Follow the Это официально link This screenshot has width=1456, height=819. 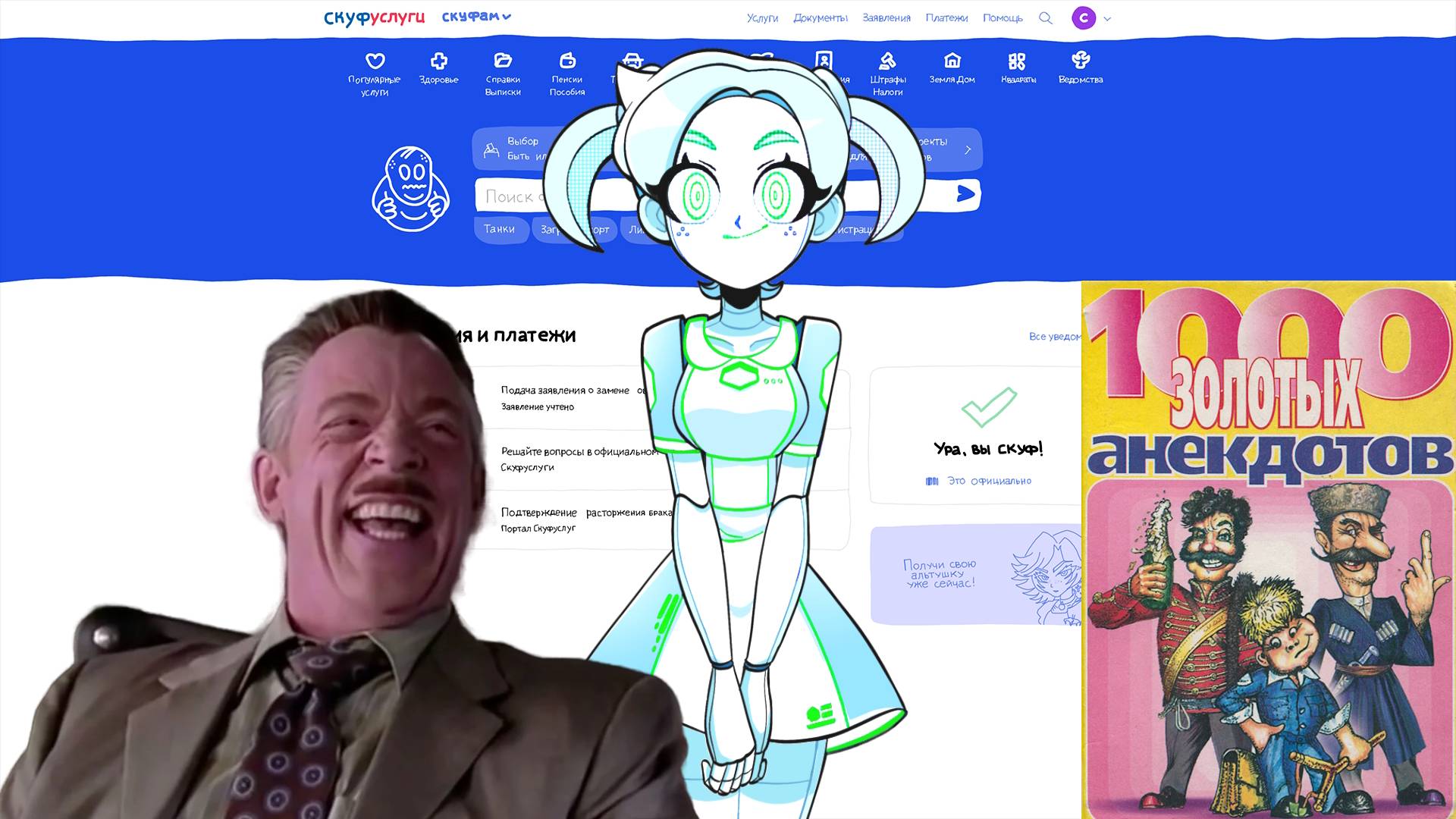point(988,481)
